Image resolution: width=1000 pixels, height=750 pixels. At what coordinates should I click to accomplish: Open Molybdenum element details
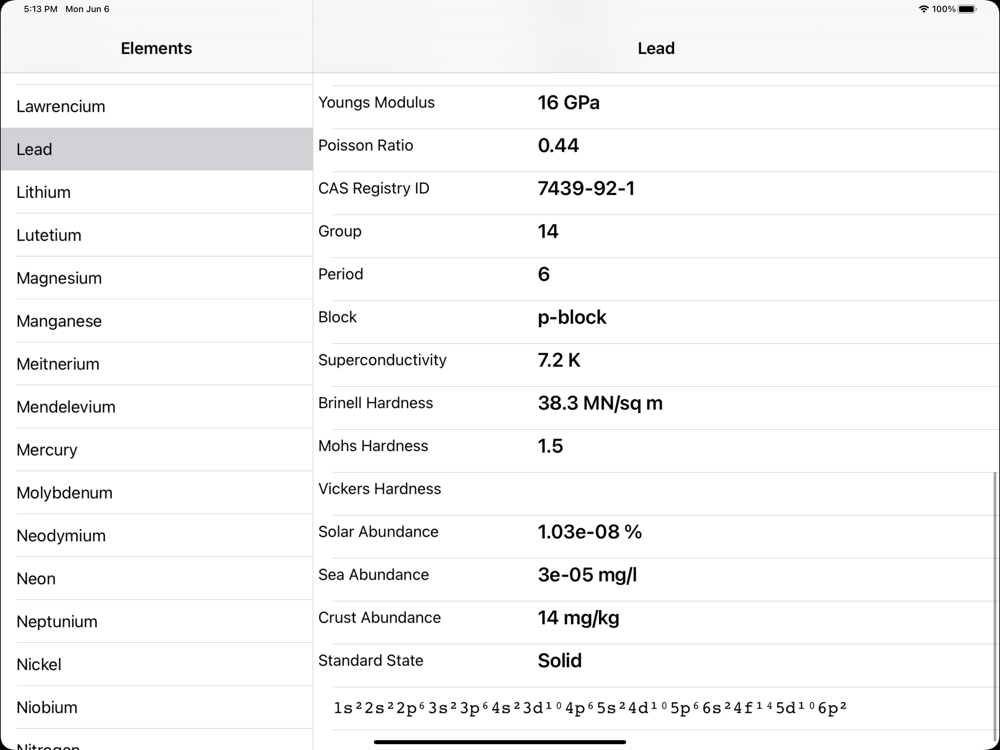tap(64, 493)
